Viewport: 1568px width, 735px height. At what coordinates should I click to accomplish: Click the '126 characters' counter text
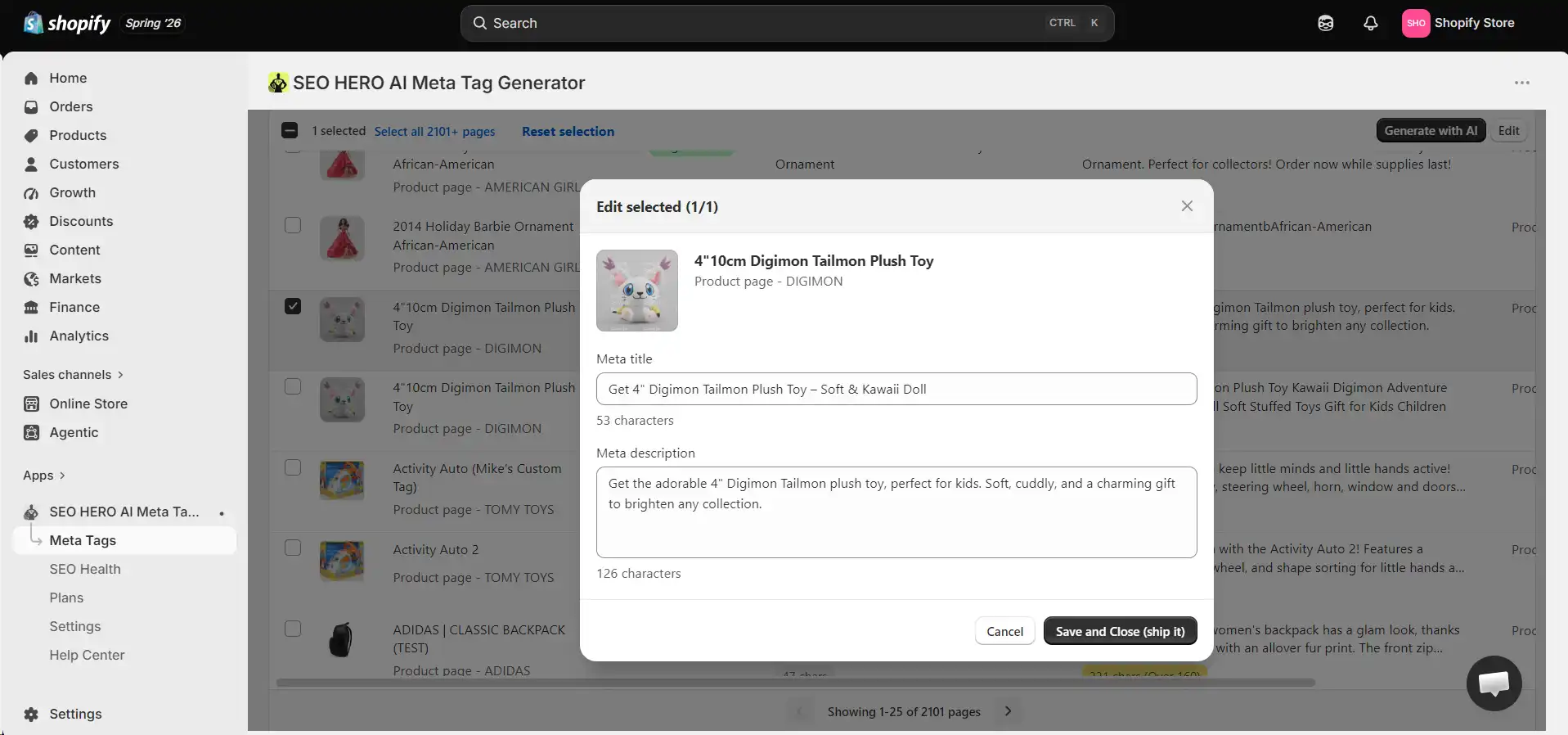pyautogui.click(x=639, y=574)
